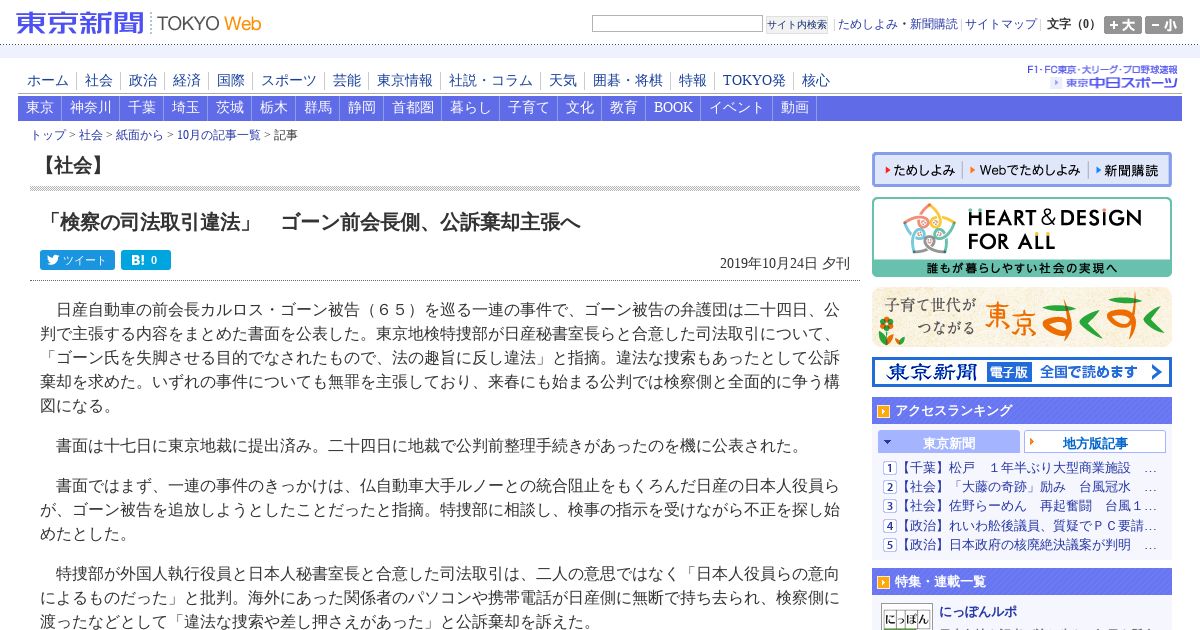Viewport: 1200px width, 630px height.
Task: Select 子育て in blue submenu
Action: 529,108
